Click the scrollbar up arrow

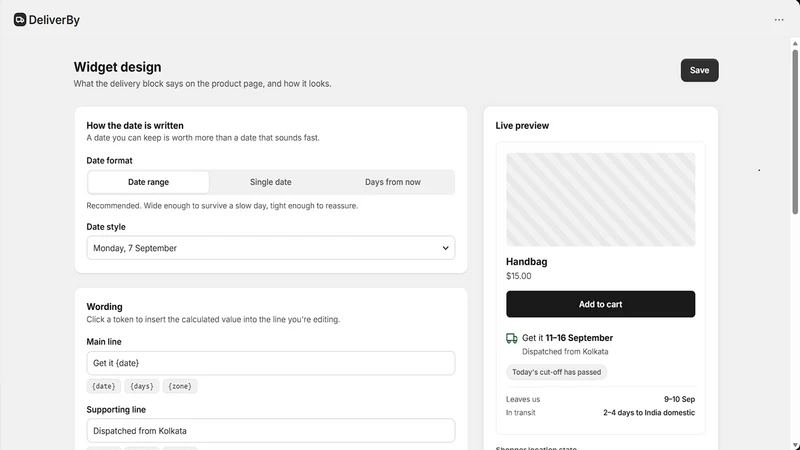[x=795, y=43]
